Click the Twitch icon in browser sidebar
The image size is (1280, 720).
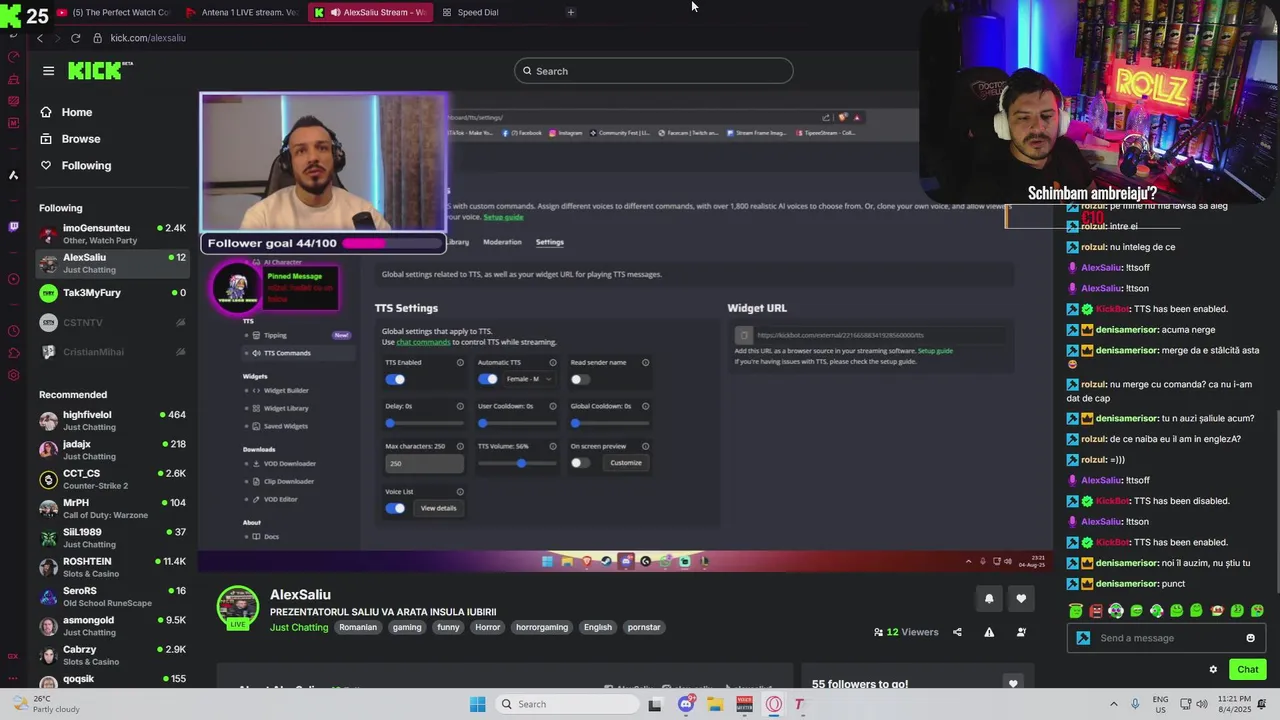13,227
